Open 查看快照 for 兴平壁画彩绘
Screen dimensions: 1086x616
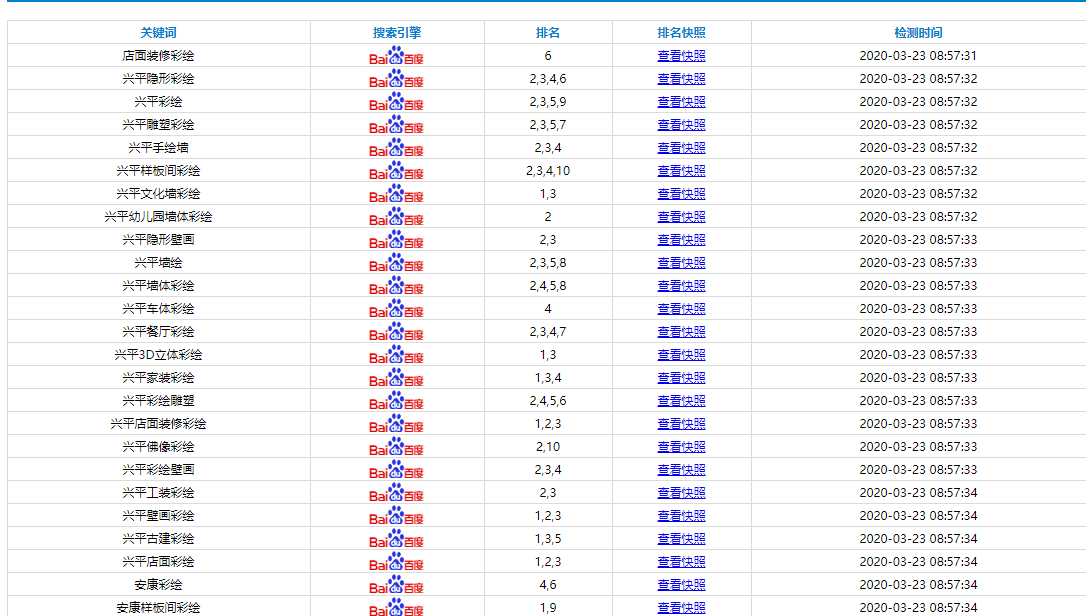(682, 516)
